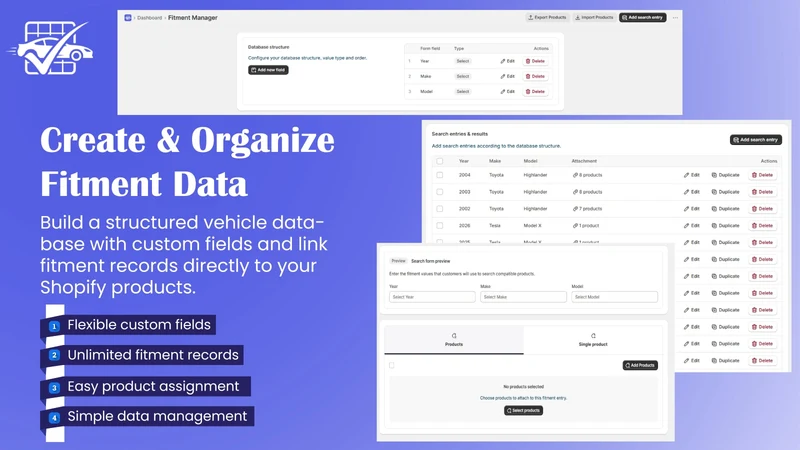This screenshot has height=450, width=800.
Task: Check the 2026 Tesla Model X row
Action: click(439, 226)
